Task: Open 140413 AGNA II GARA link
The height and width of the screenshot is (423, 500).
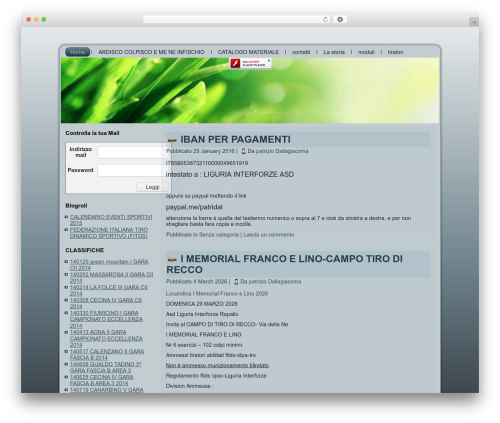Action: (106, 338)
